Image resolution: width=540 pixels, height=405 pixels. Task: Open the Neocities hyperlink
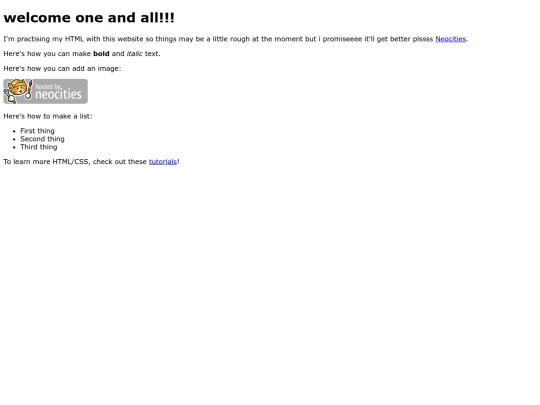point(450,39)
